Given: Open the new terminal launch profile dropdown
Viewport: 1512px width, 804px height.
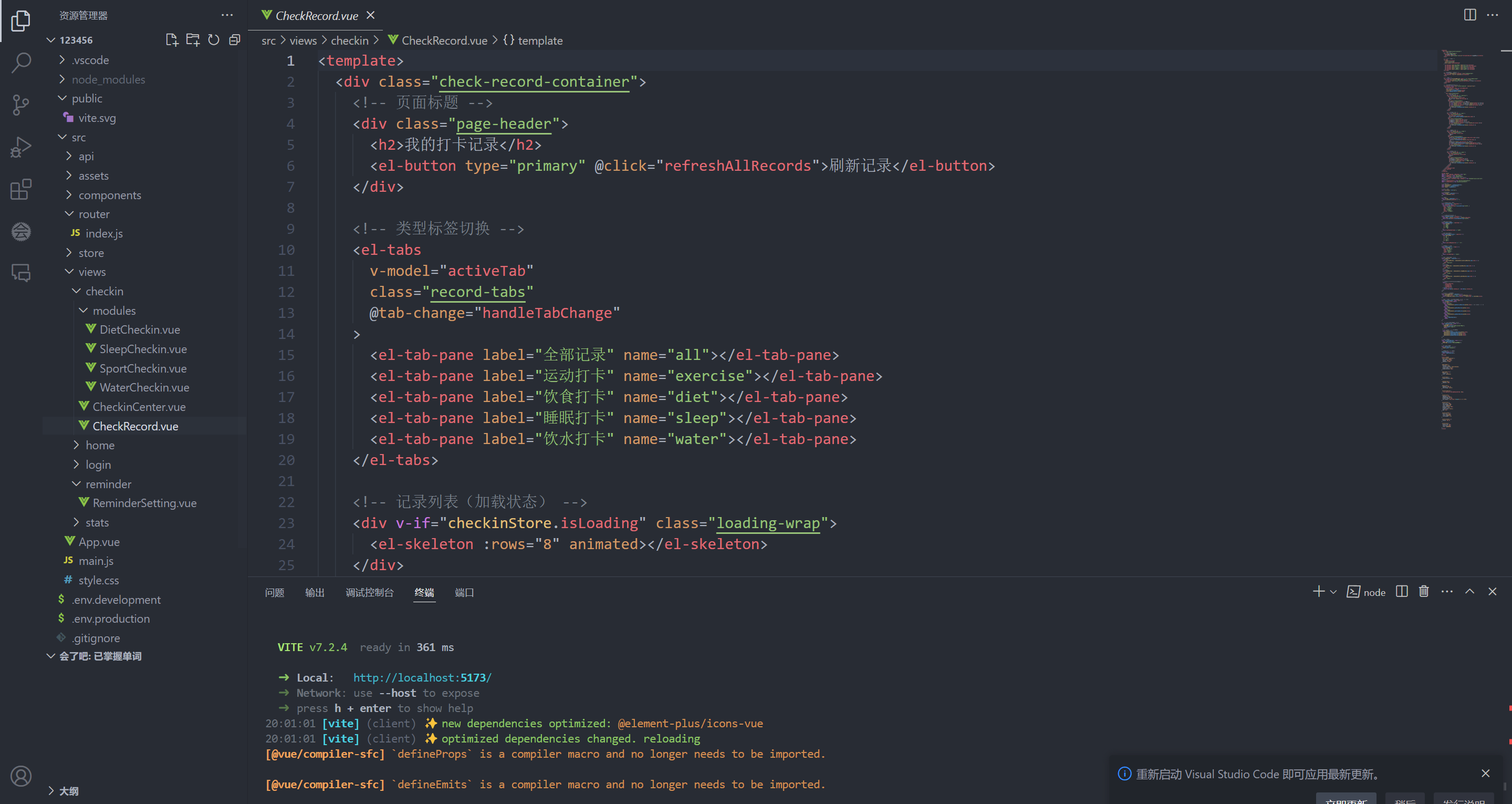Looking at the screenshot, I should click(1333, 592).
